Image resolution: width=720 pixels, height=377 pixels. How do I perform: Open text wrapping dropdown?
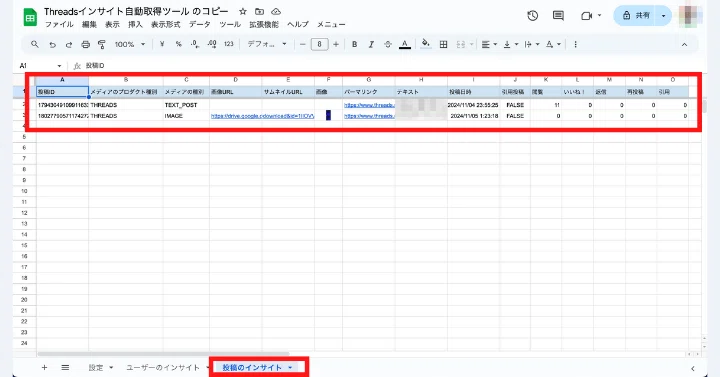(531, 44)
